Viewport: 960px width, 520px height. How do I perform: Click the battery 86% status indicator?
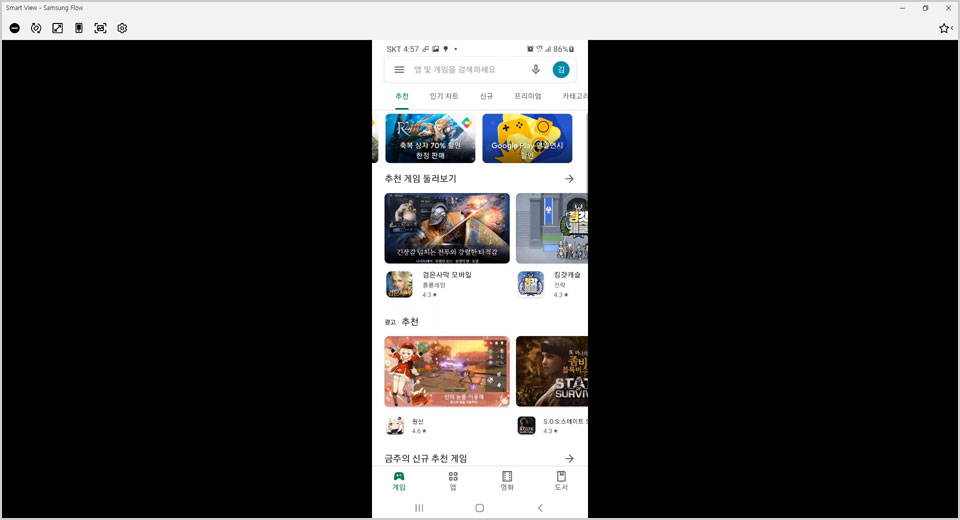click(x=563, y=49)
